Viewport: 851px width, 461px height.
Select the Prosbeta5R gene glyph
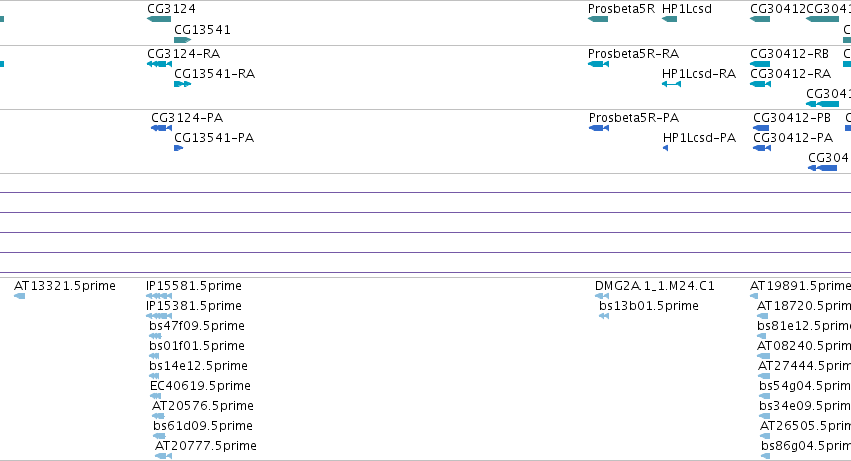[598, 19]
